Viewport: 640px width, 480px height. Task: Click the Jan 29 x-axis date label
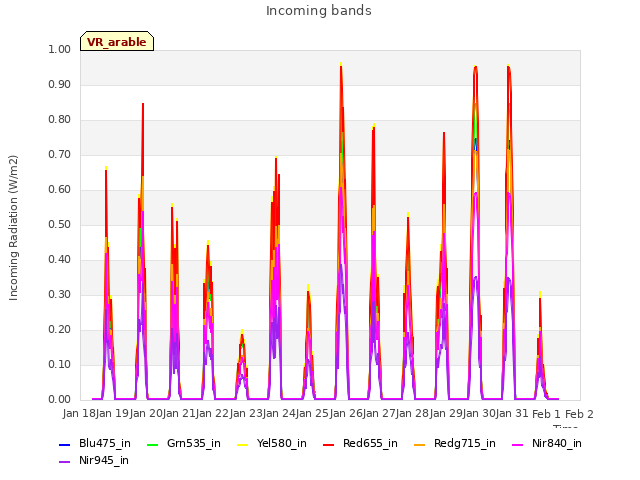pos(446,414)
